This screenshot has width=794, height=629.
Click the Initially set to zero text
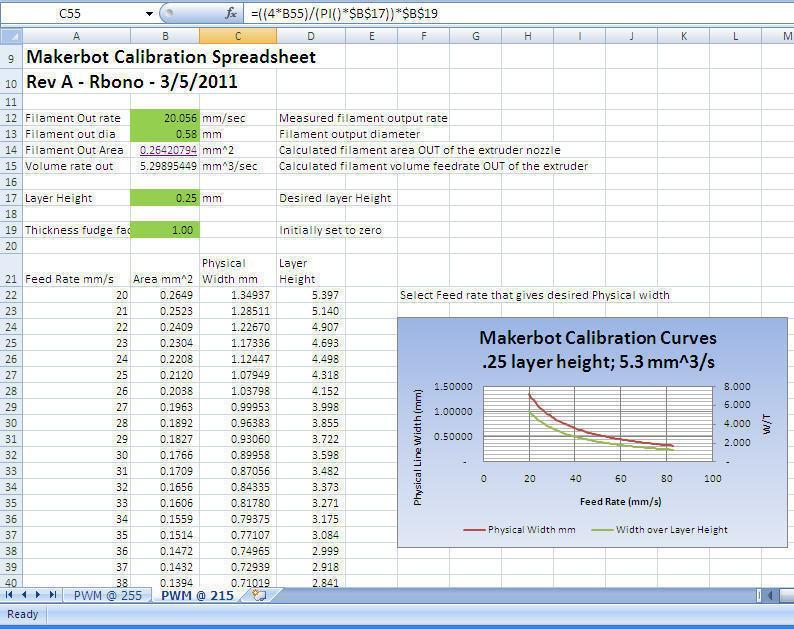tap(330, 230)
